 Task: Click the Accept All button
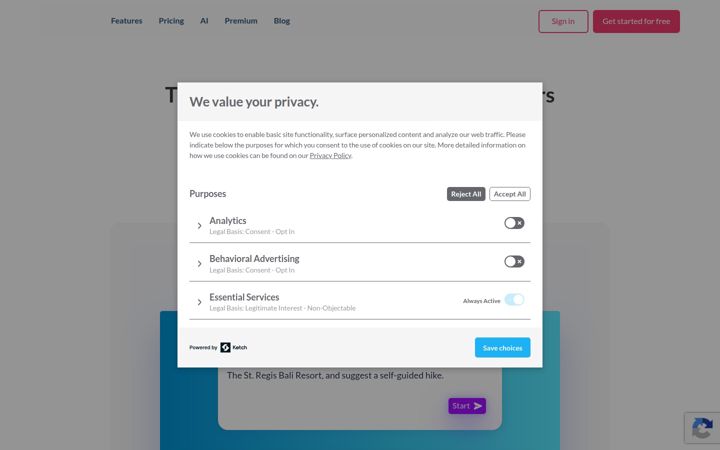pos(510,194)
